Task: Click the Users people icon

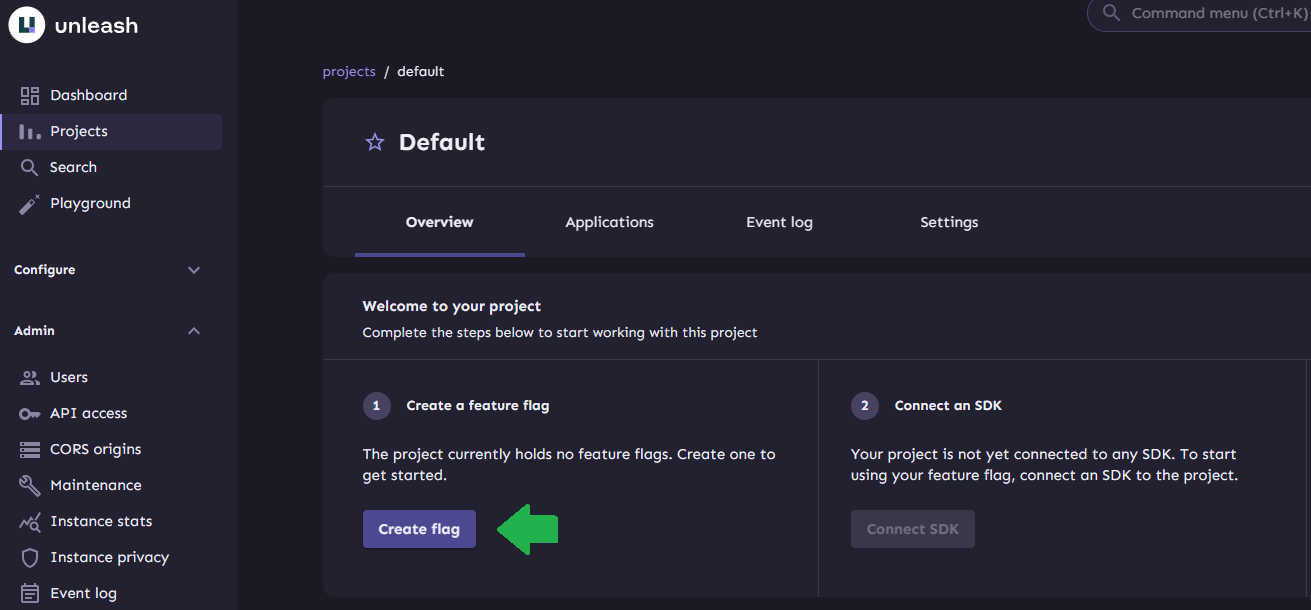Action: 30,377
